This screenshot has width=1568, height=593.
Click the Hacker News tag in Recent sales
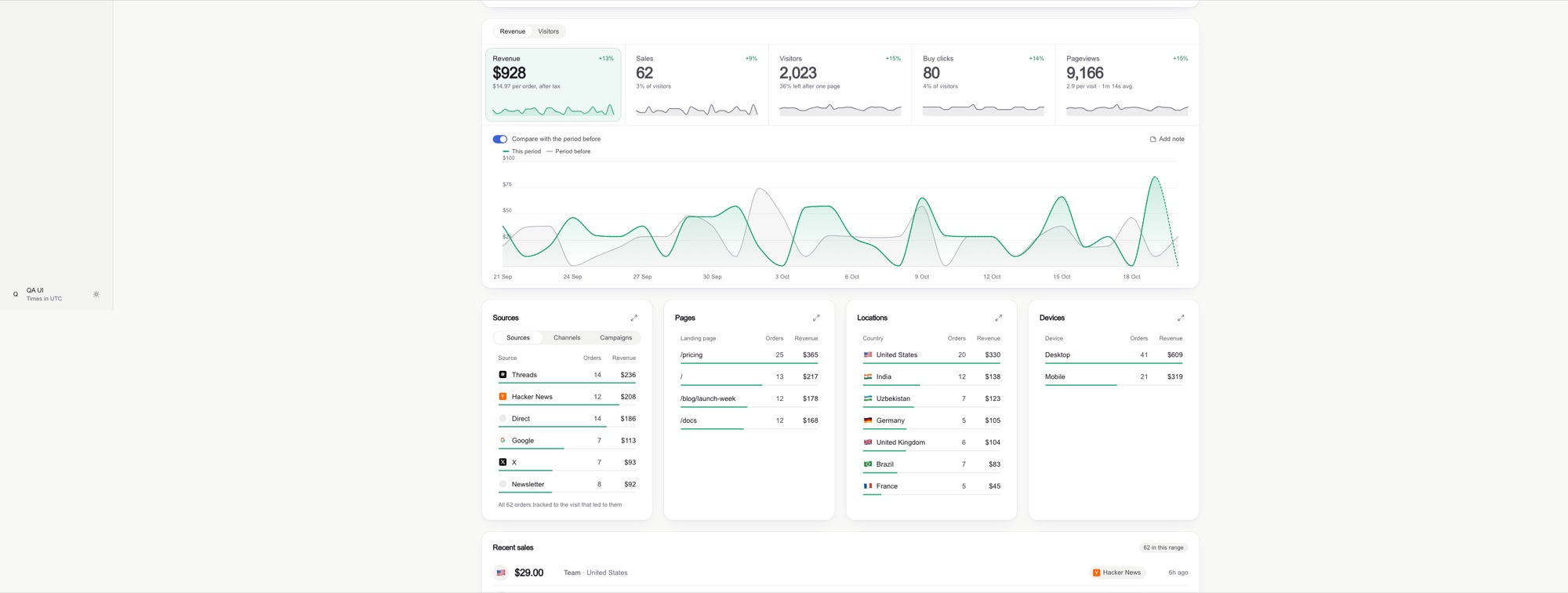pyautogui.click(x=1117, y=573)
